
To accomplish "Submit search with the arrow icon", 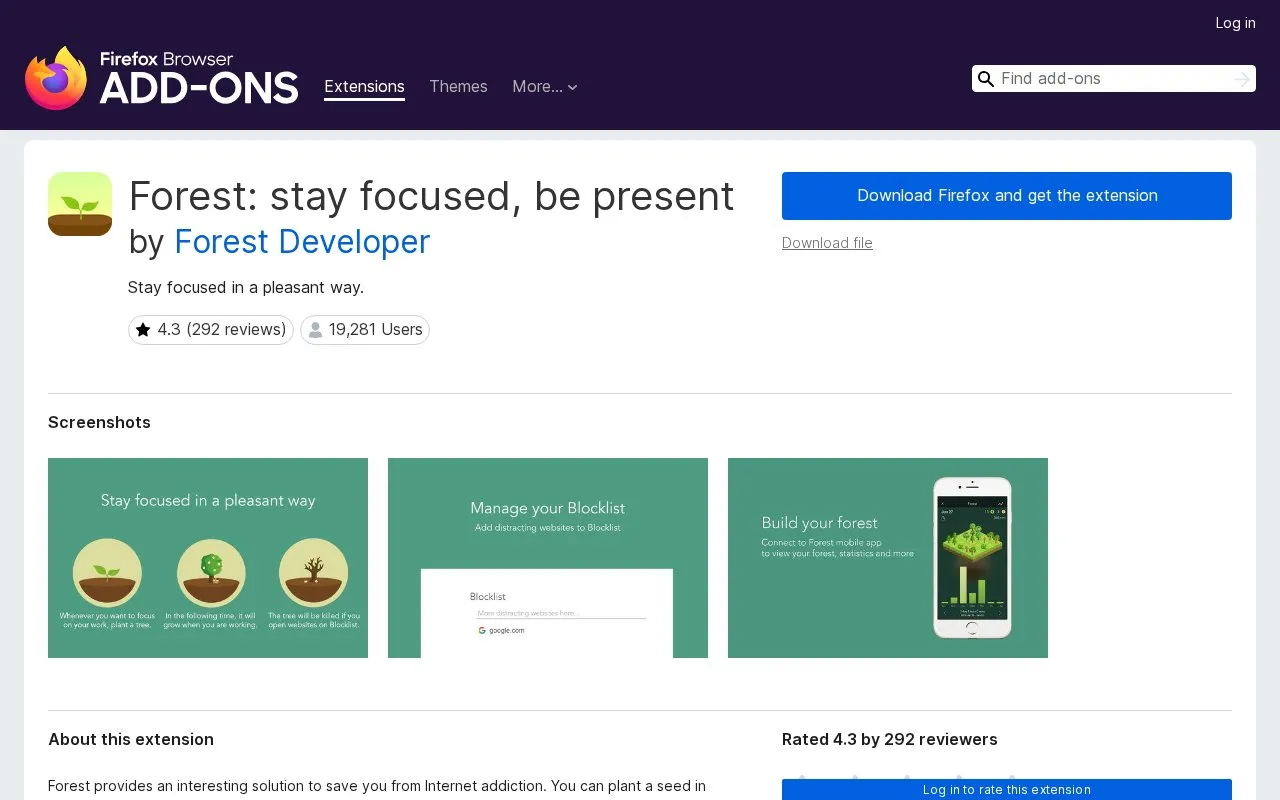I will click(x=1242, y=79).
